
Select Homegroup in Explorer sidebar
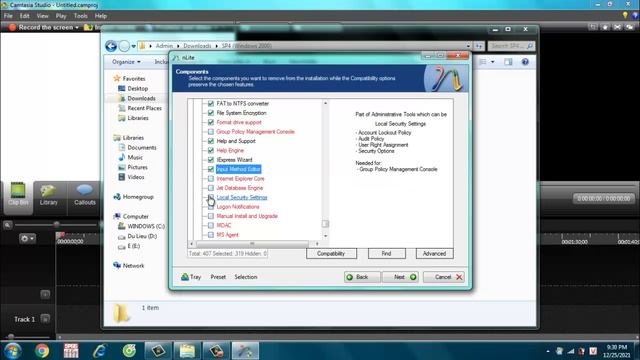click(x=138, y=197)
